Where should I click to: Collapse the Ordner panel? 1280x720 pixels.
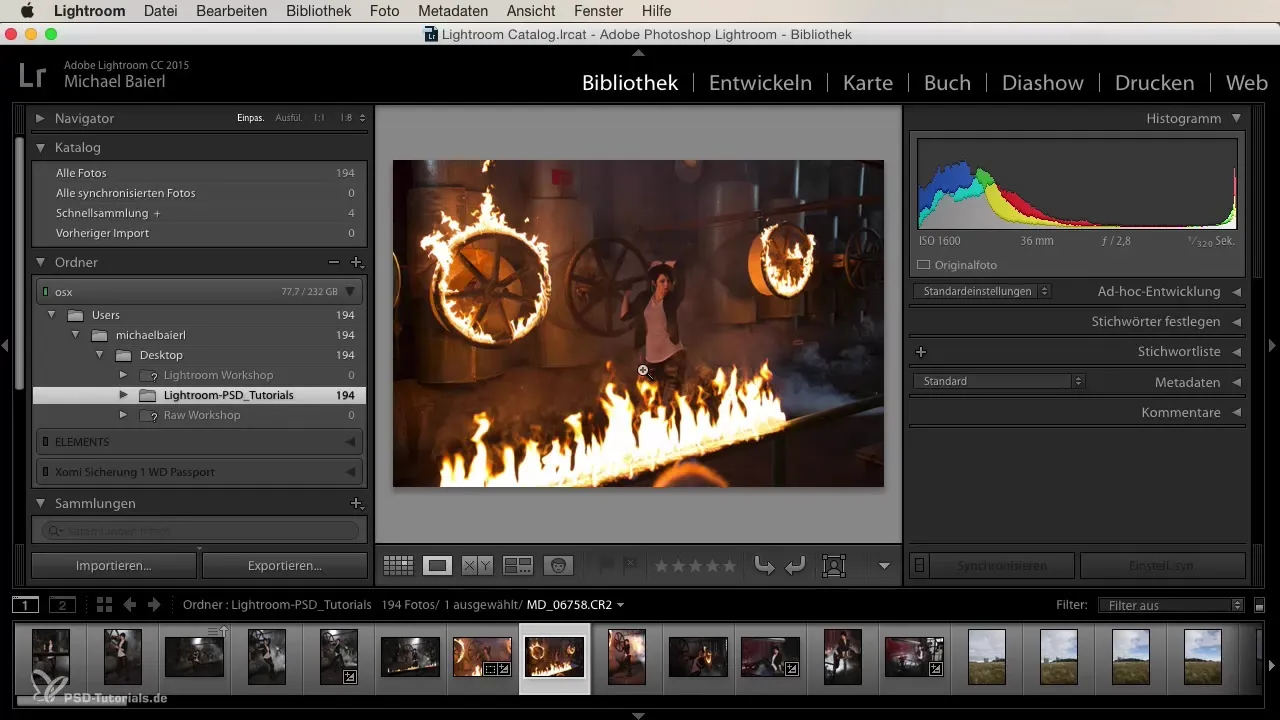click(41, 262)
